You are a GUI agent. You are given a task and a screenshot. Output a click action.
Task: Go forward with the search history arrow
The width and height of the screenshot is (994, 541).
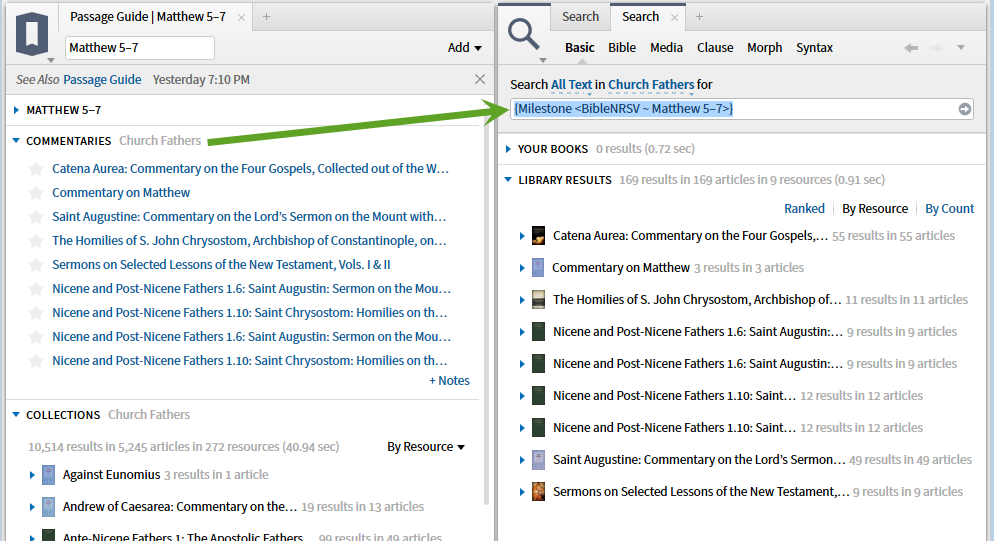(x=936, y=48)
